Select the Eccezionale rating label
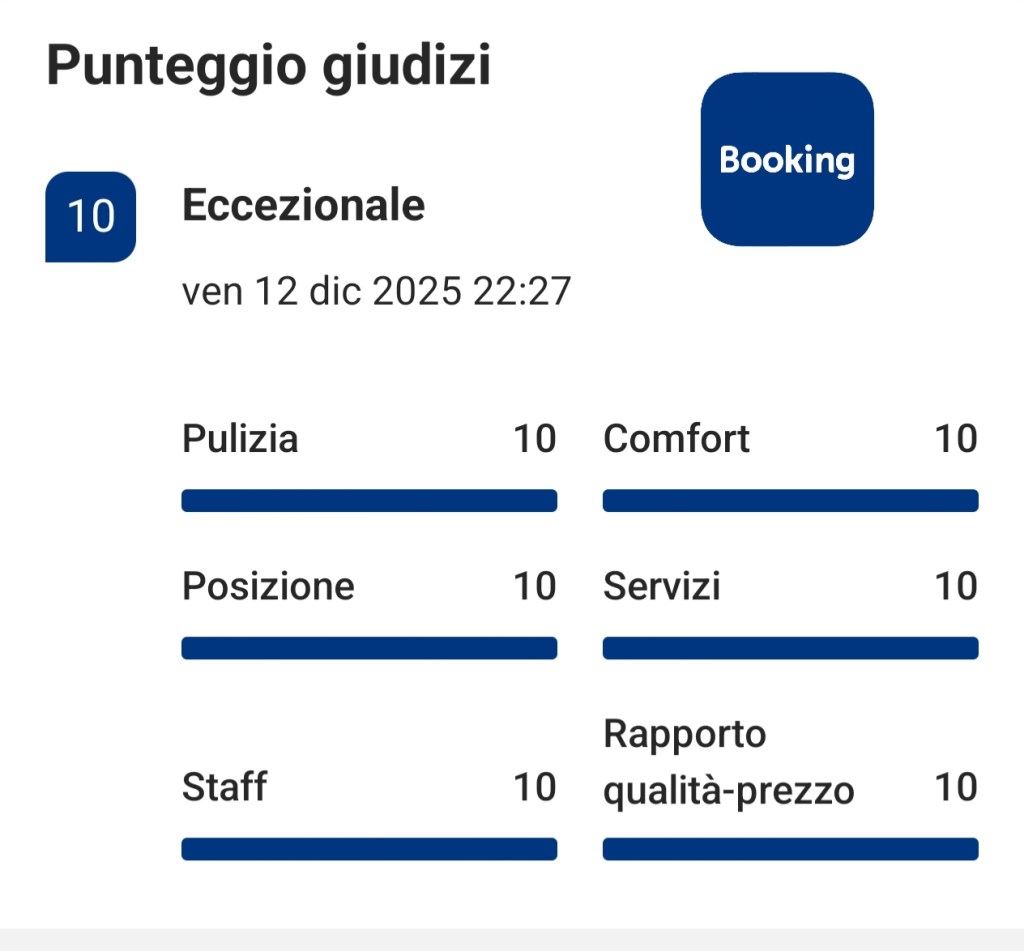1024x951 pixels. 303,205
